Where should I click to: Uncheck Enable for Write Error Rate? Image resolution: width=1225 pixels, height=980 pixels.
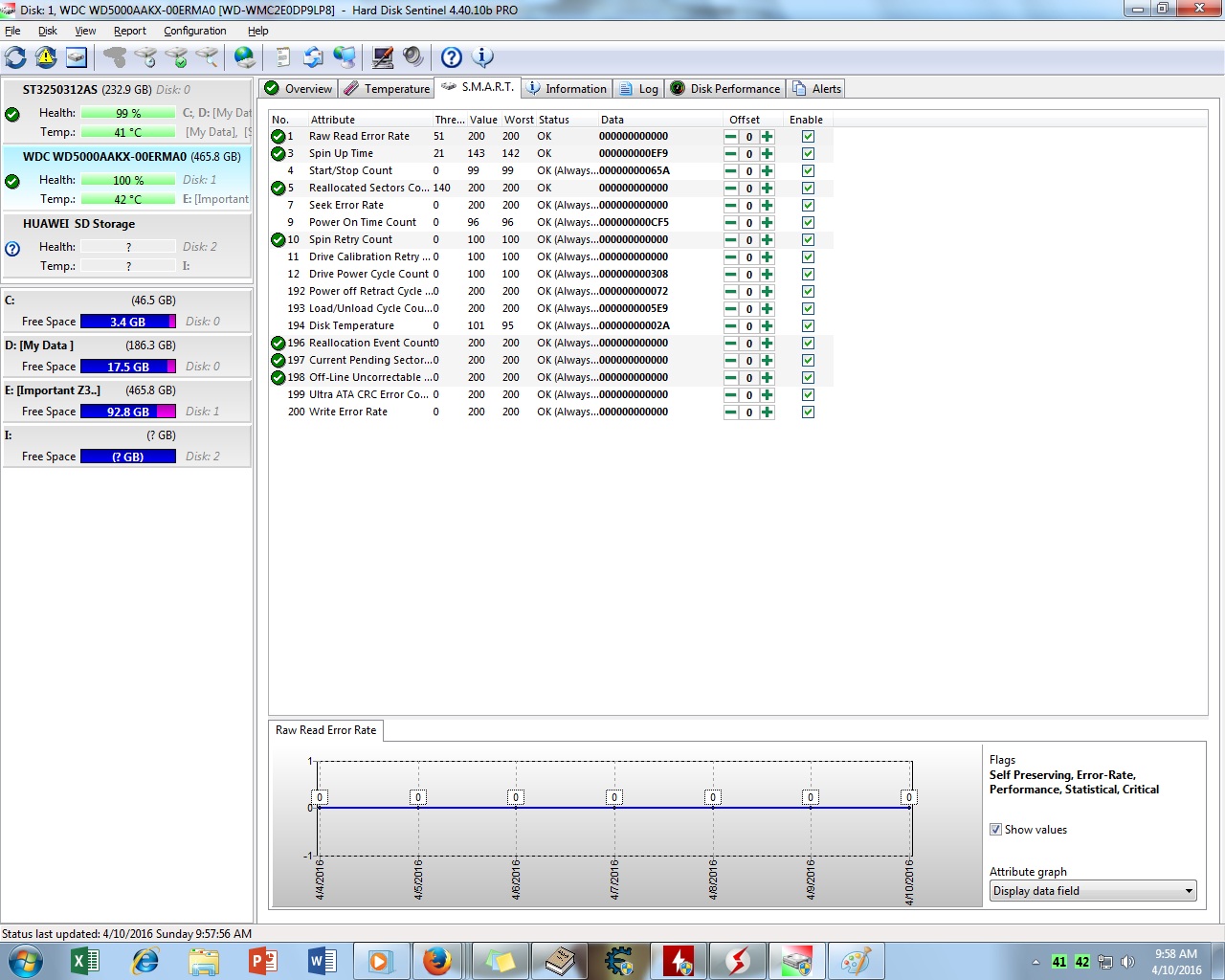[x=808, y=412]
